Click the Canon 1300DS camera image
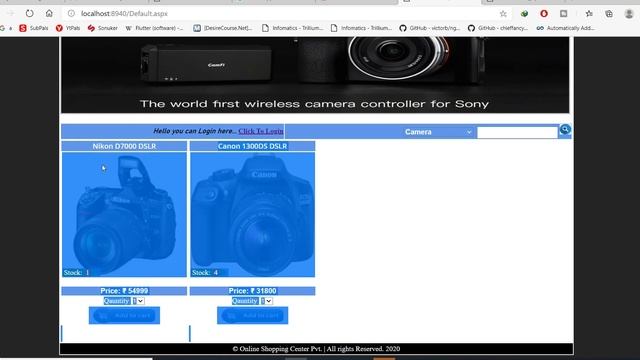Viewport: 640px width, 360px height. [x=253, y=215]
